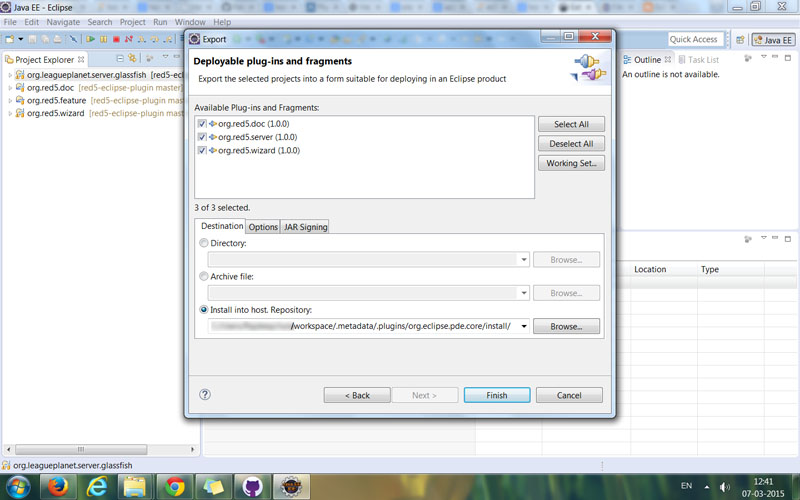Open Firefox from the taskbar

pos(58,487)
